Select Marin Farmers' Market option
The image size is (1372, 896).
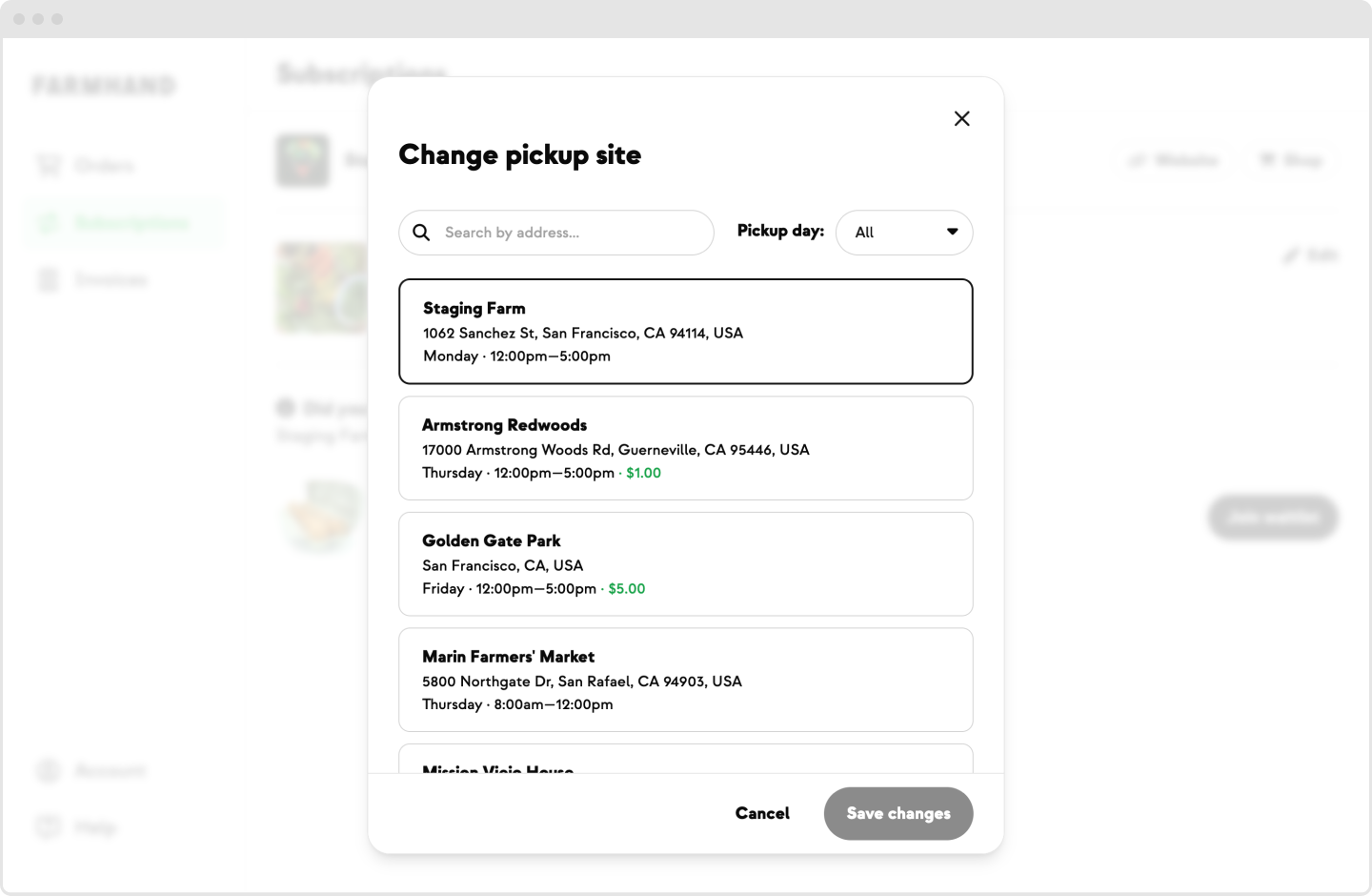click(x=686, y=680)
